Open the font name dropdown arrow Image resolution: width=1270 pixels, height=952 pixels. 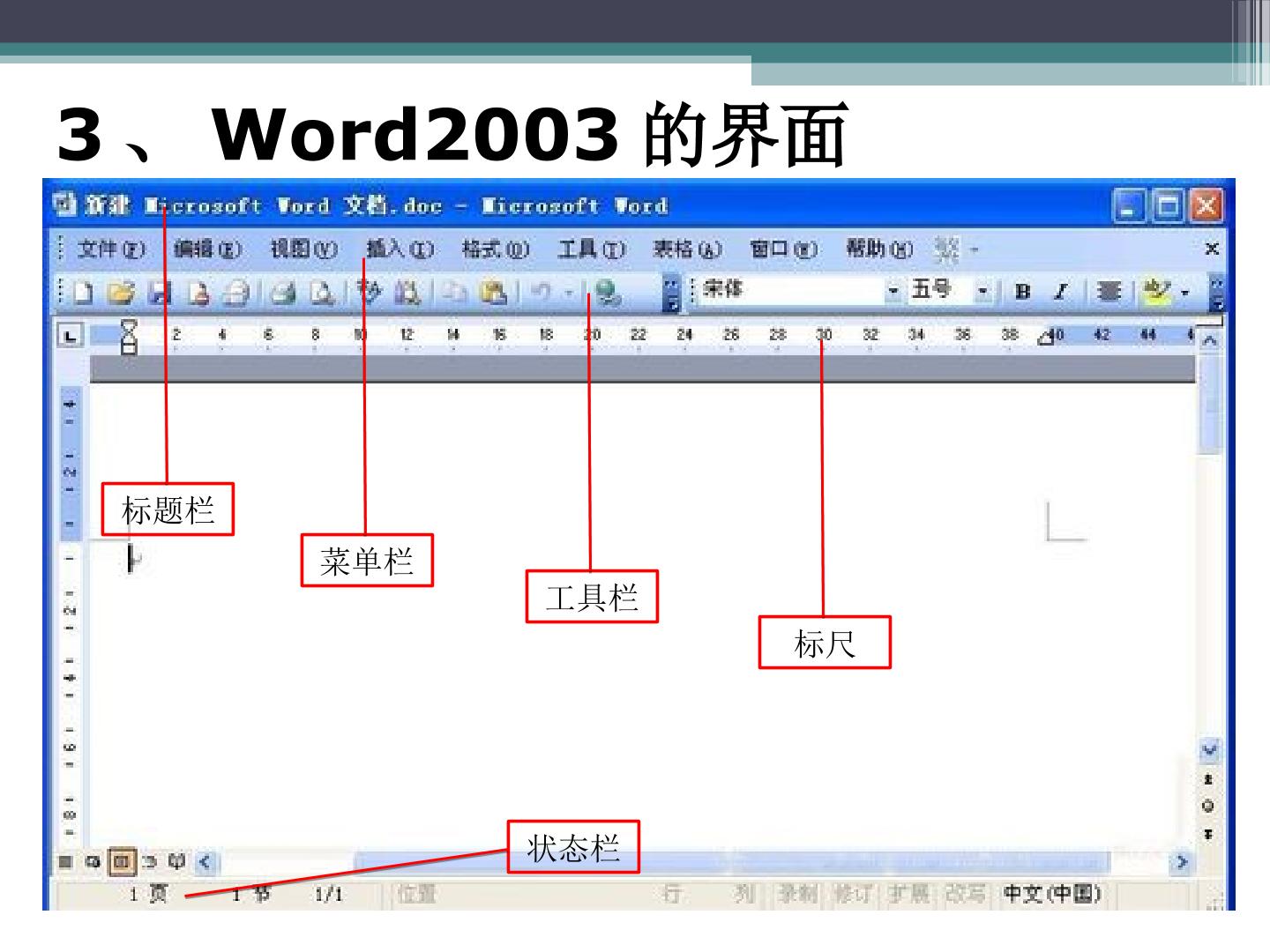pyautogui.click(x=893, y=290)
